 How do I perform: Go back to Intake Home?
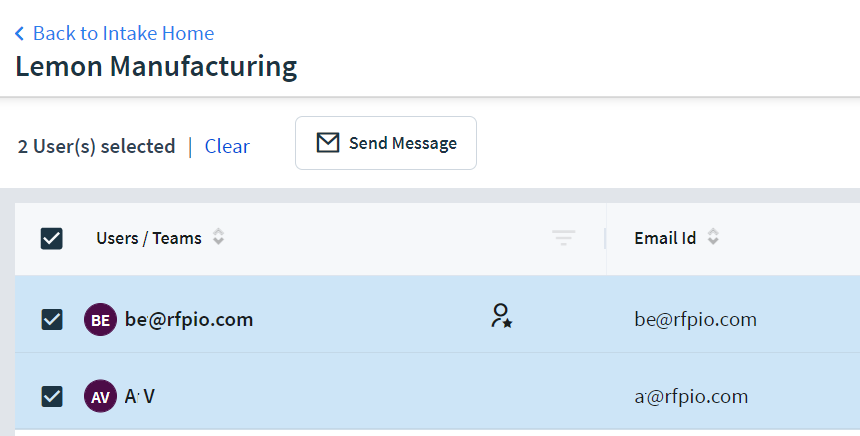(123, 33)
